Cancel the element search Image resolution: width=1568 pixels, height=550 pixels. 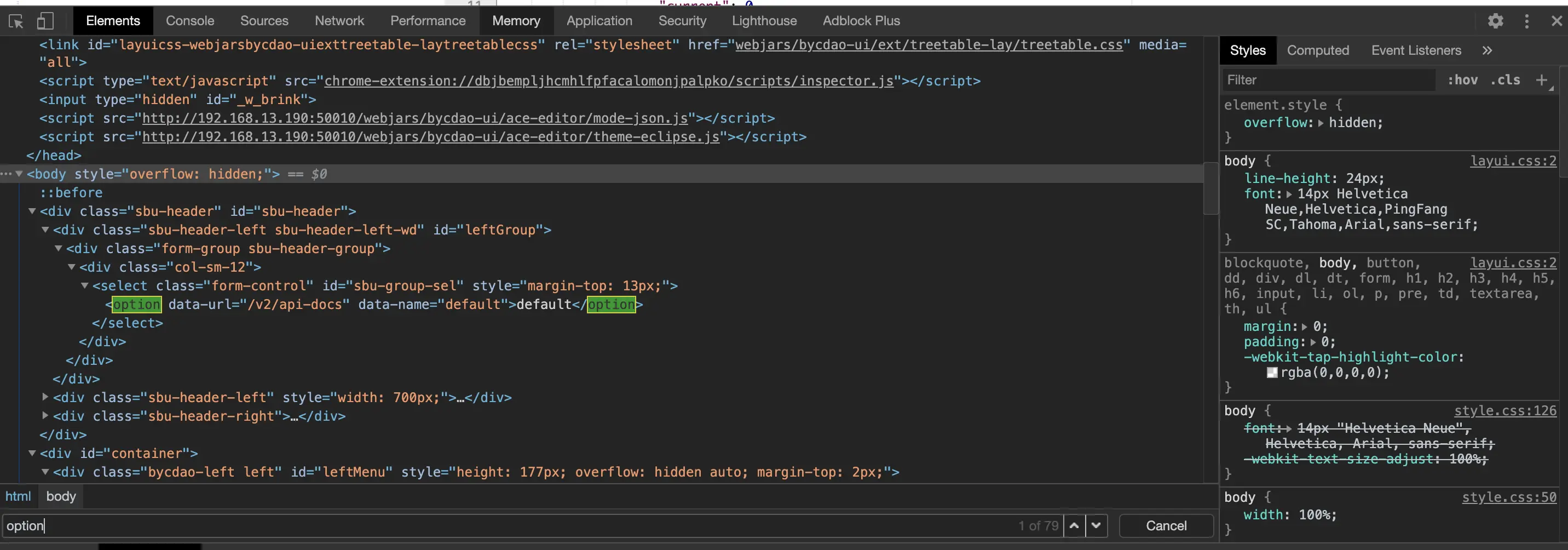pos(1166,526)
